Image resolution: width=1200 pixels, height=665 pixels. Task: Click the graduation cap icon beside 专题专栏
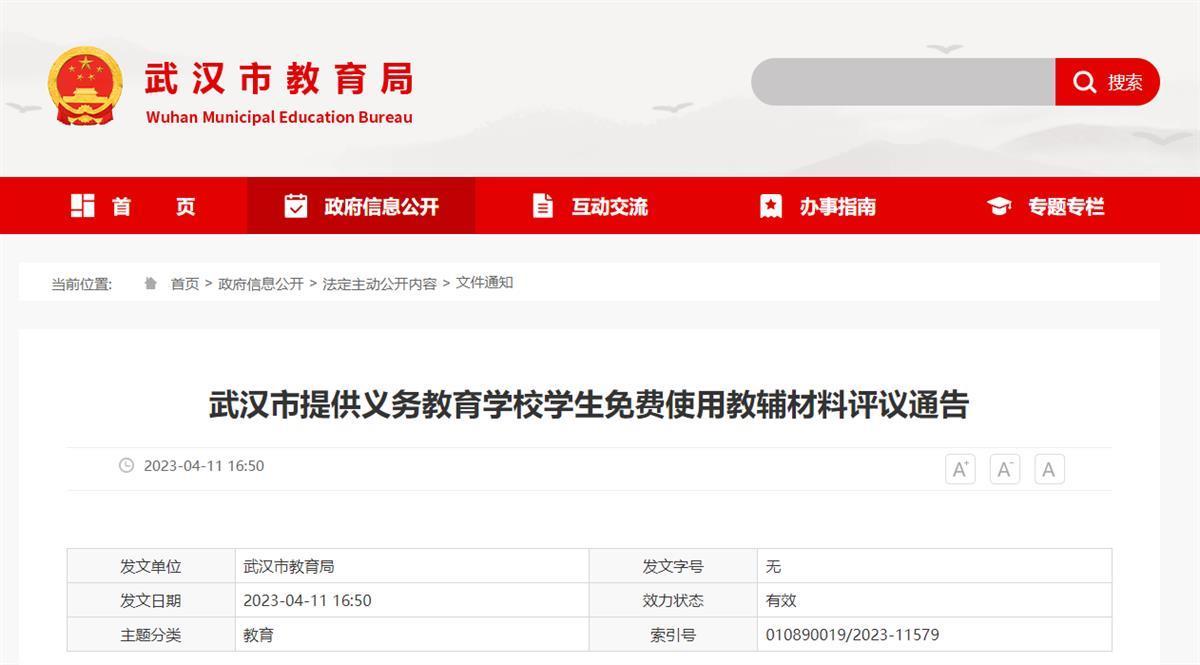coord(999,206)
